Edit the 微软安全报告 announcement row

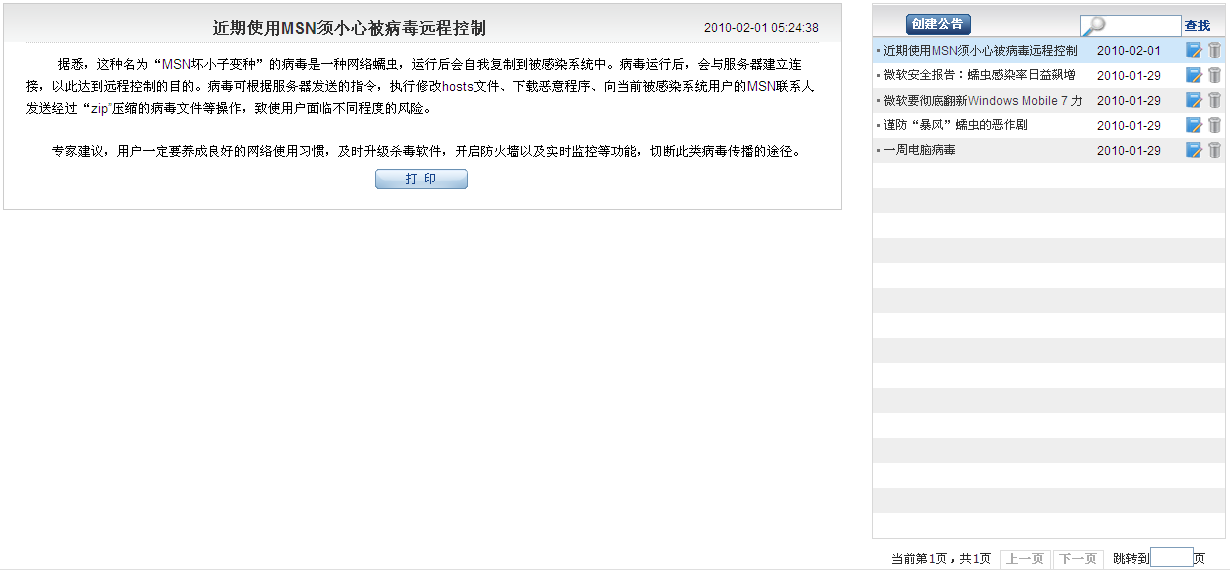[x=1194, y=75]
